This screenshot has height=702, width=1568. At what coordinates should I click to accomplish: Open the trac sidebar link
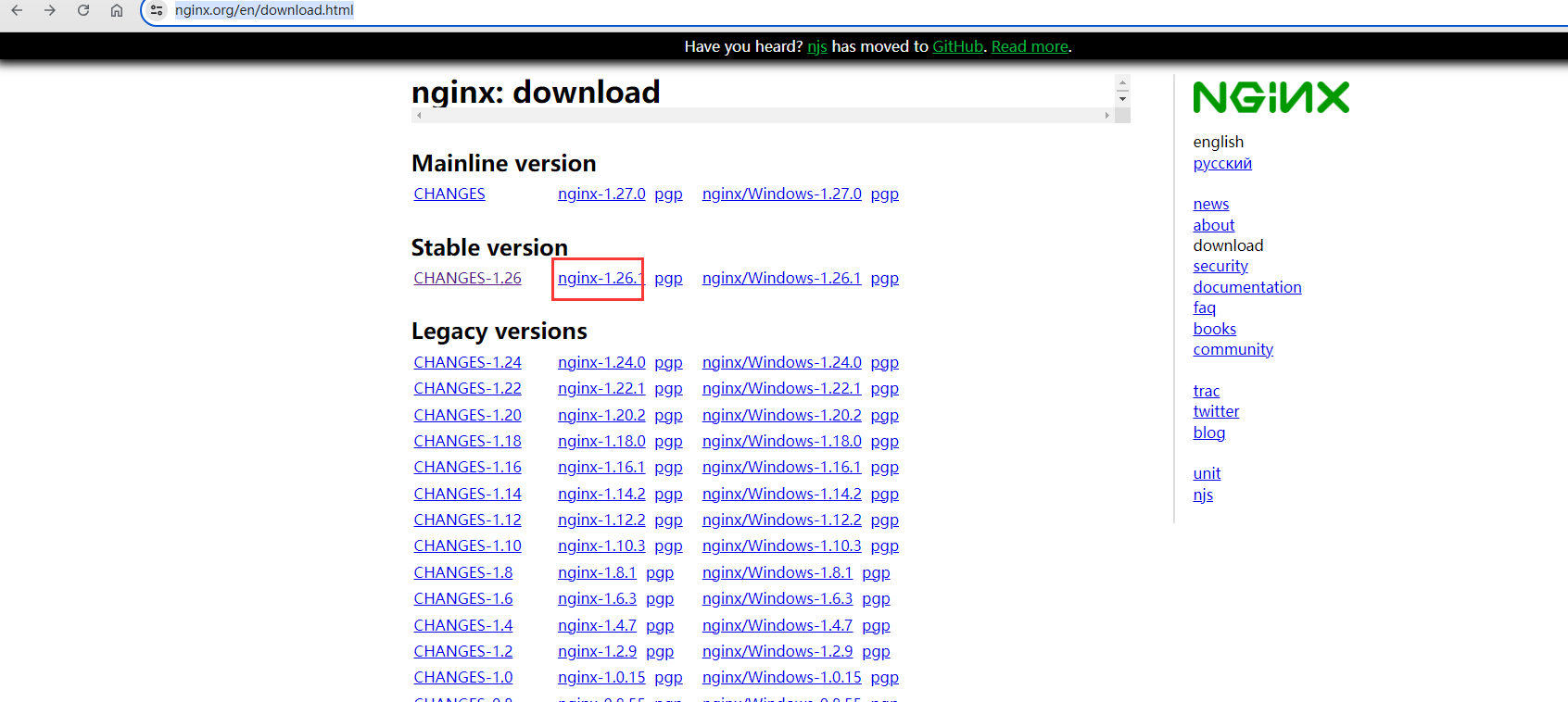coord(1207,391)
